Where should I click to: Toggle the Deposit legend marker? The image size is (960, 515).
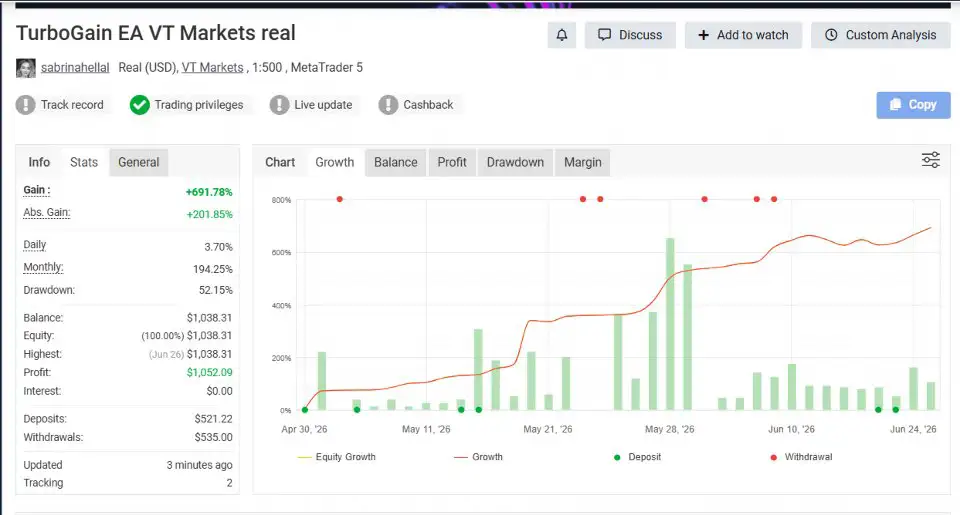(x=637, y=457)
